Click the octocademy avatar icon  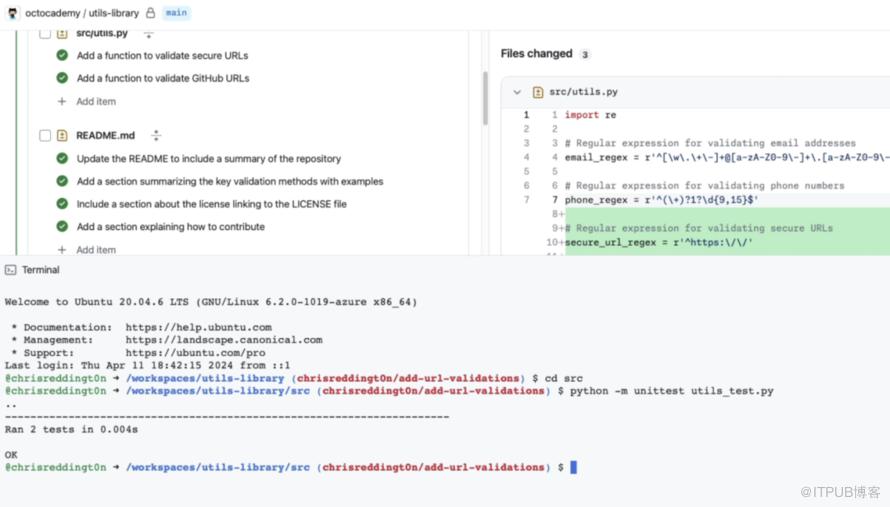pos(12,13)
